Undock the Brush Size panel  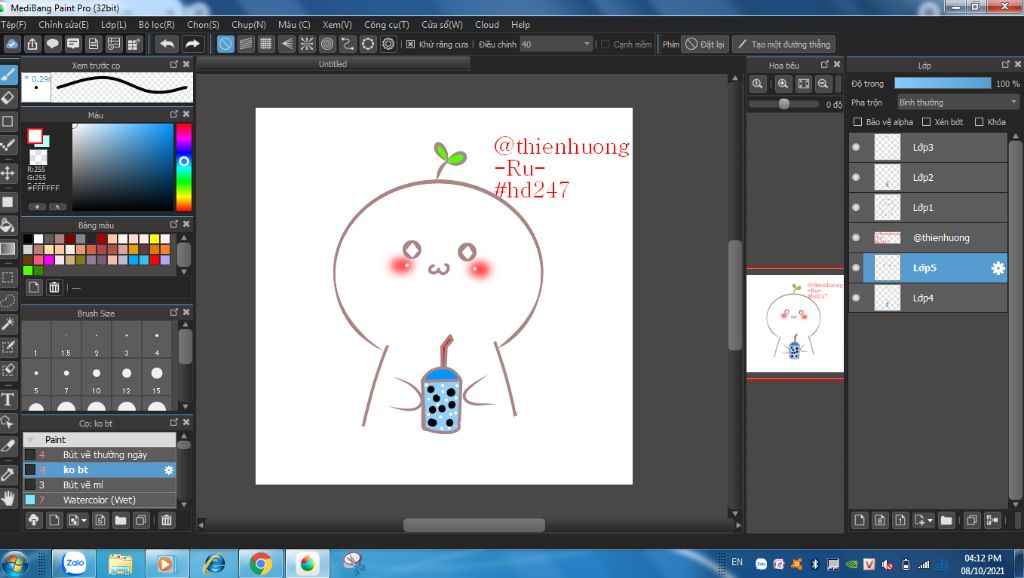(x=174, y=313)
